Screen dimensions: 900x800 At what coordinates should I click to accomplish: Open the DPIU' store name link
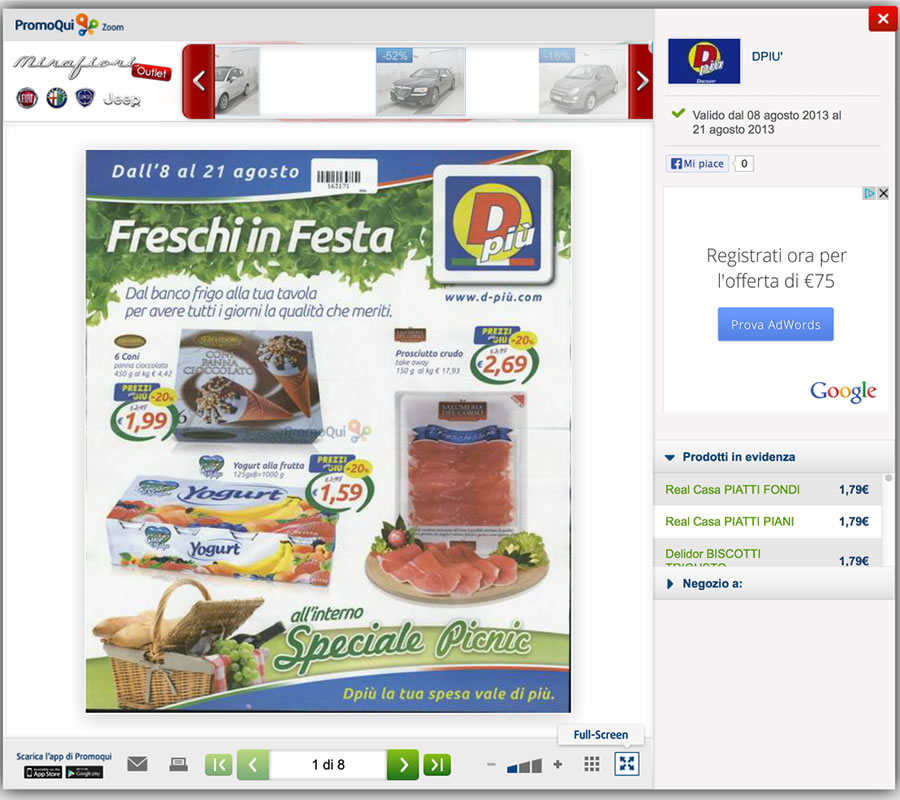(x=767, y=56)
